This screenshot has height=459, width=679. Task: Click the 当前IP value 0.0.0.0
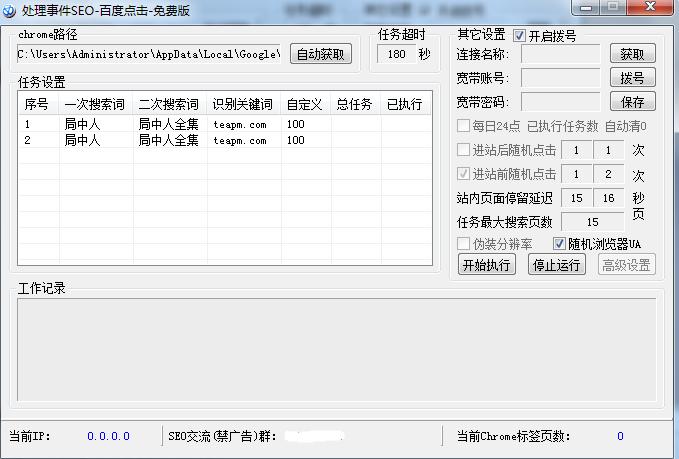click(x=108, y=436)
